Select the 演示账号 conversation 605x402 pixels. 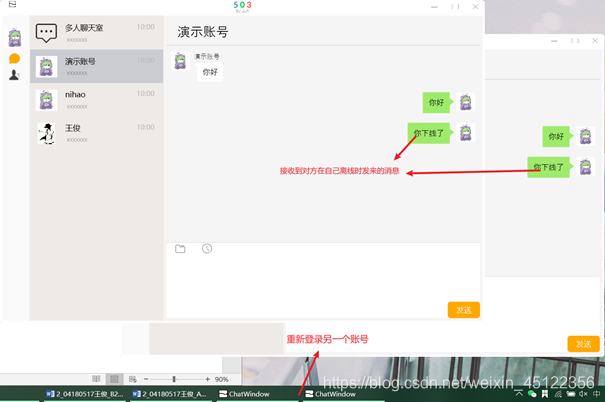coord(96,66)
